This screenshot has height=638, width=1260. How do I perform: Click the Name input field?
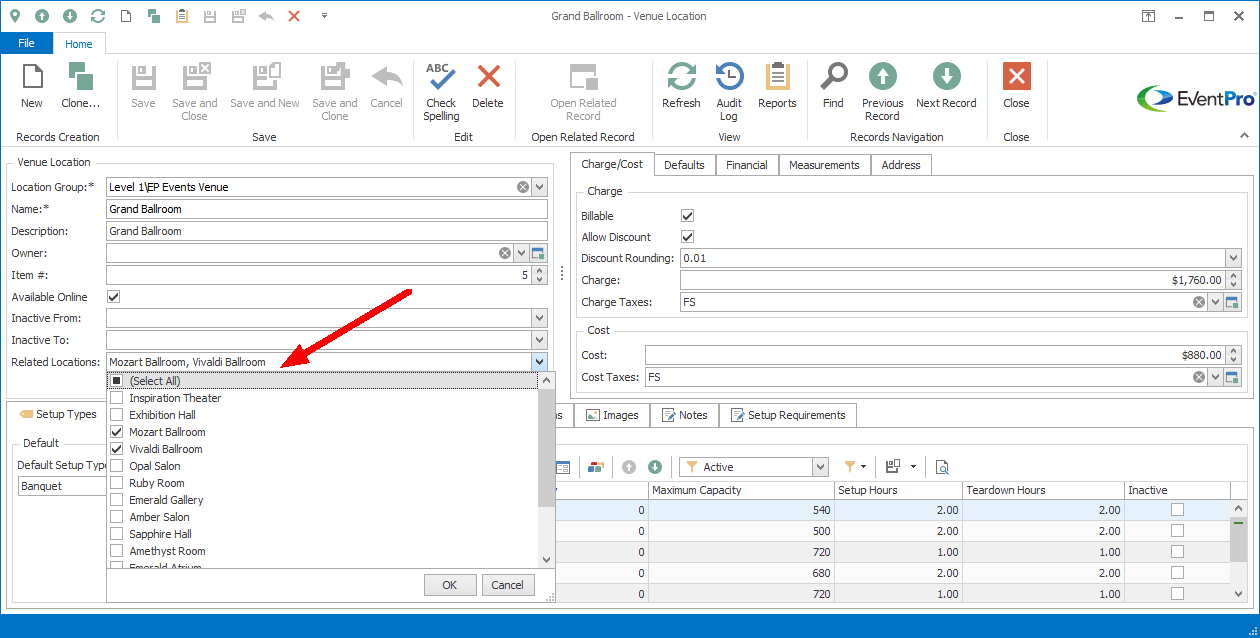tap(327, 209)
